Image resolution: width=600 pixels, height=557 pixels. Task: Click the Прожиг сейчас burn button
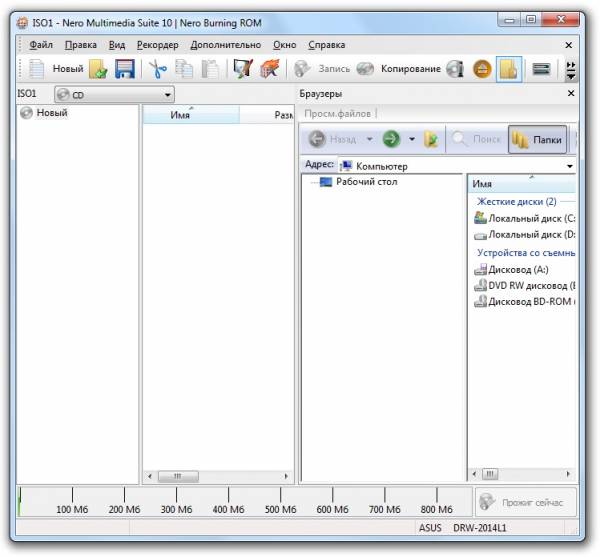pos(526,502)
